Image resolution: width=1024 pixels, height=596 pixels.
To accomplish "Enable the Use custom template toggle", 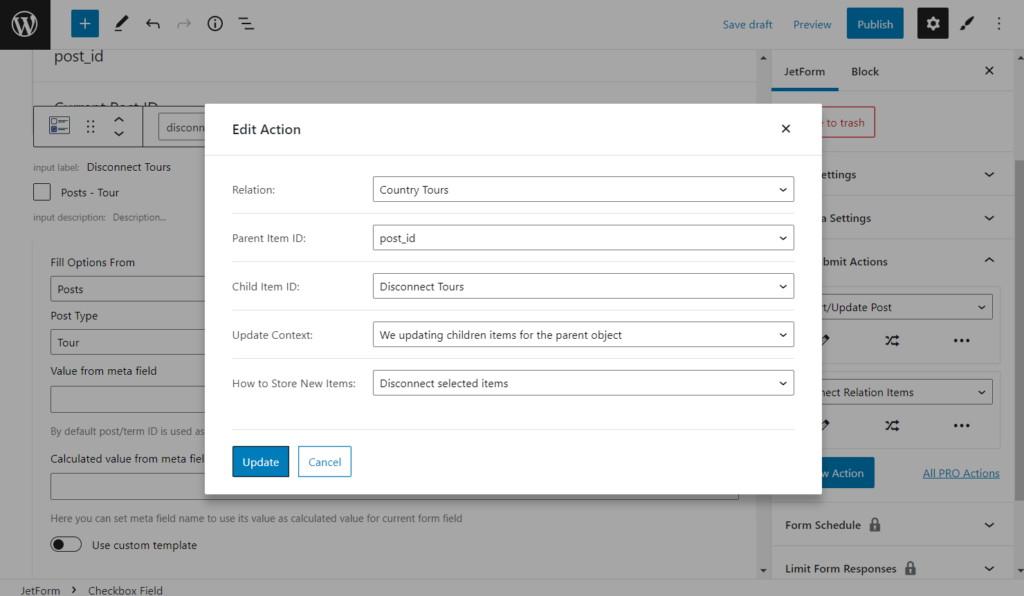I will coord(66,544).
